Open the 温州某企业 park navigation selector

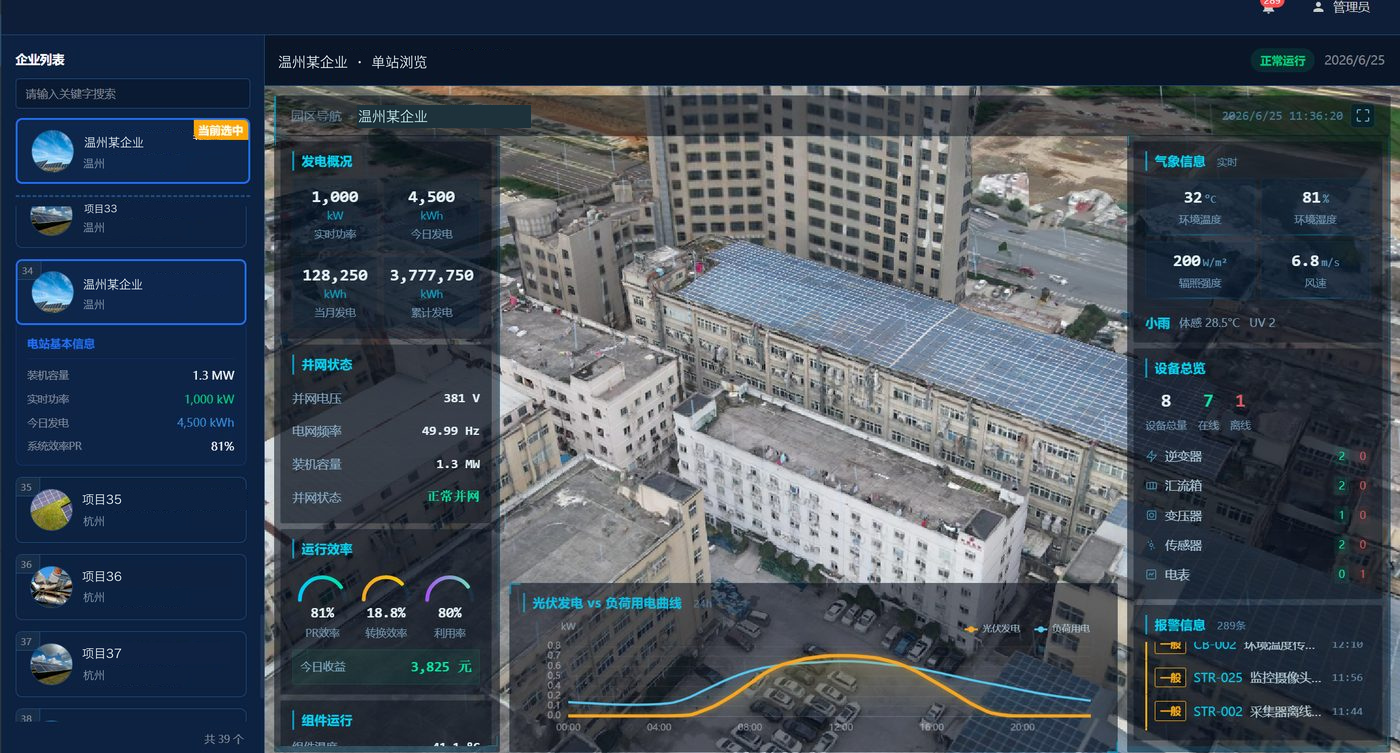pos(442,116)
